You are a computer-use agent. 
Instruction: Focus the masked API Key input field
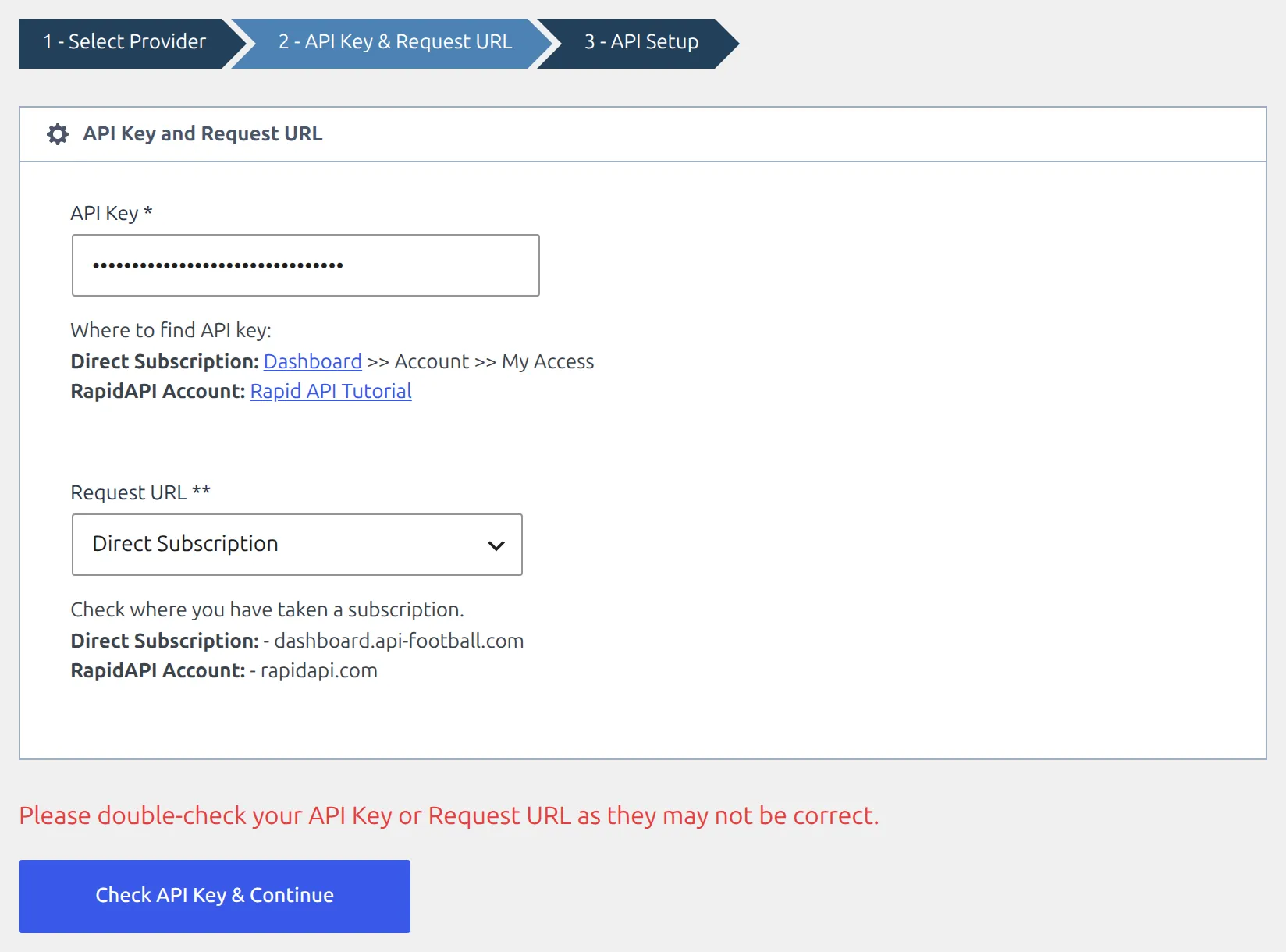(x=306, y=265)
